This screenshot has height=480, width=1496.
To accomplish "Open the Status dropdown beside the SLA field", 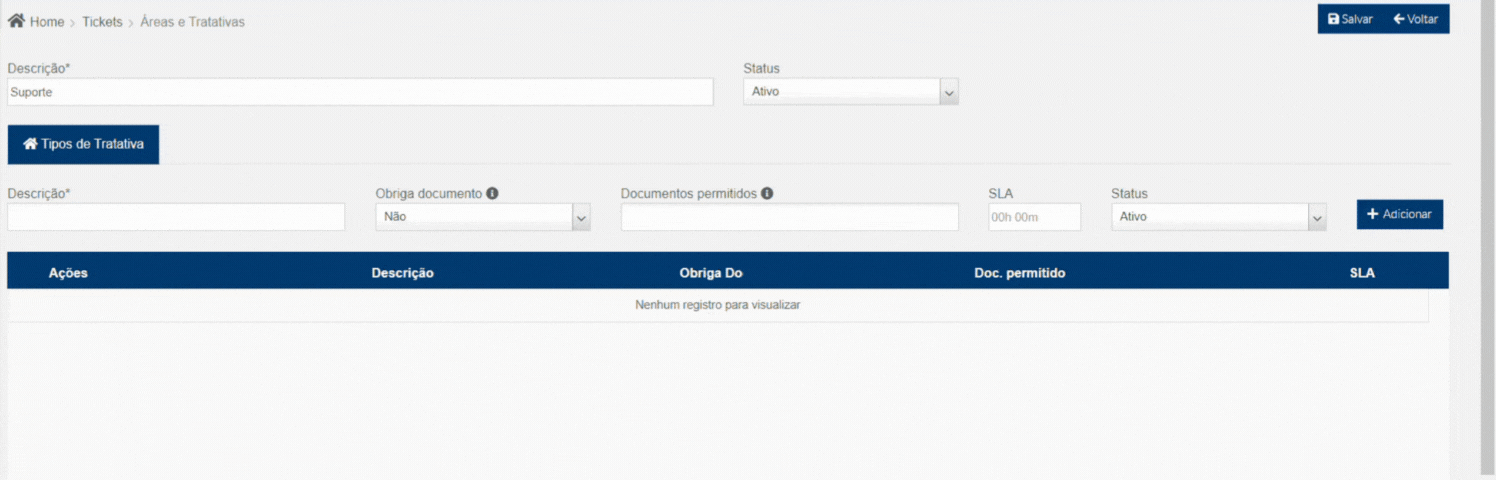I will (x=1218, y=217).
